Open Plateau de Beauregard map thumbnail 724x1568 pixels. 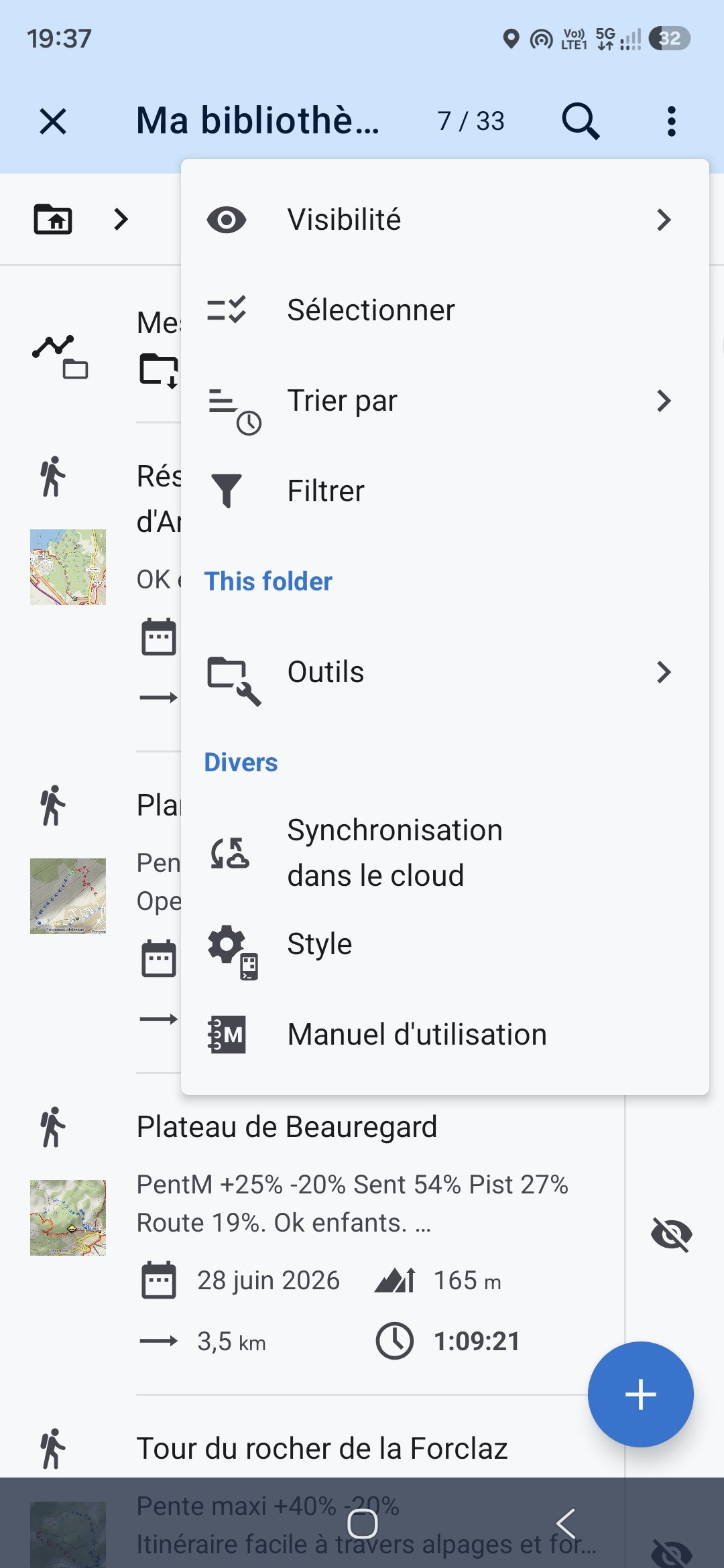[x=68, y=1218]
